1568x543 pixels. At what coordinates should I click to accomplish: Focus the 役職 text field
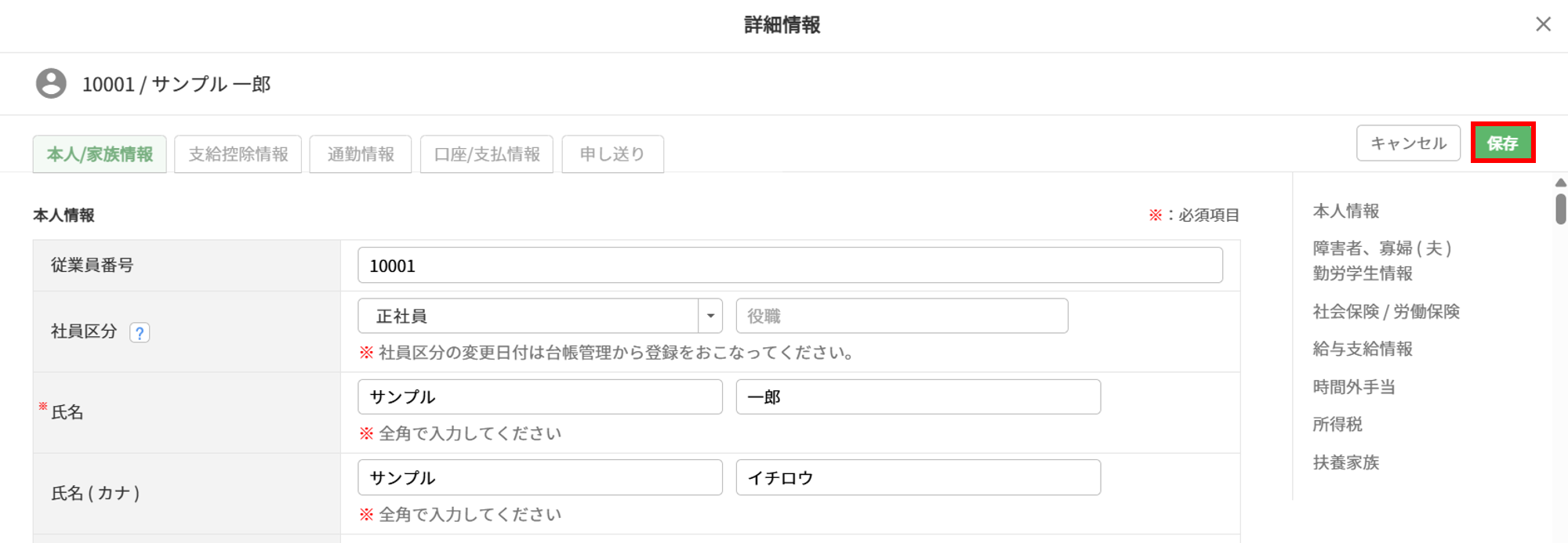(x=902, y=316)
